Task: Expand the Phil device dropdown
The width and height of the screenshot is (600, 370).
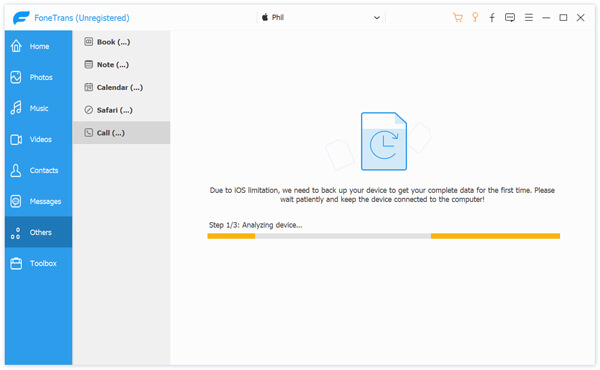Action: (x=321, y=18)
